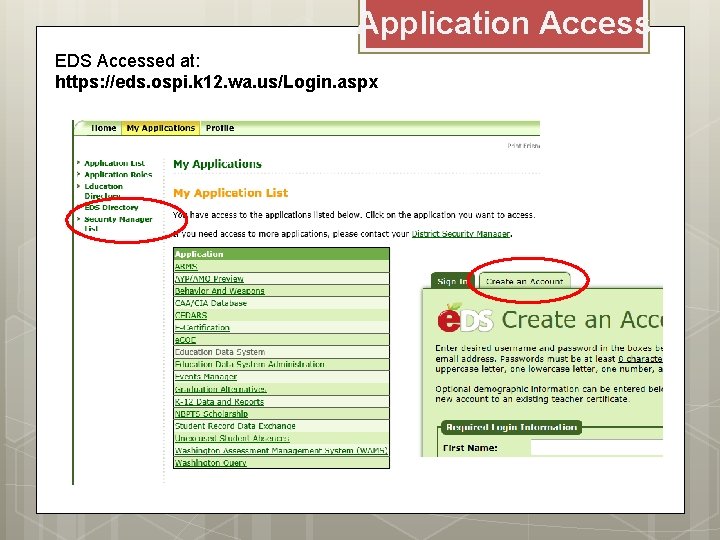
Task: Open the Home tab
Action: click(x=103, y=128)
